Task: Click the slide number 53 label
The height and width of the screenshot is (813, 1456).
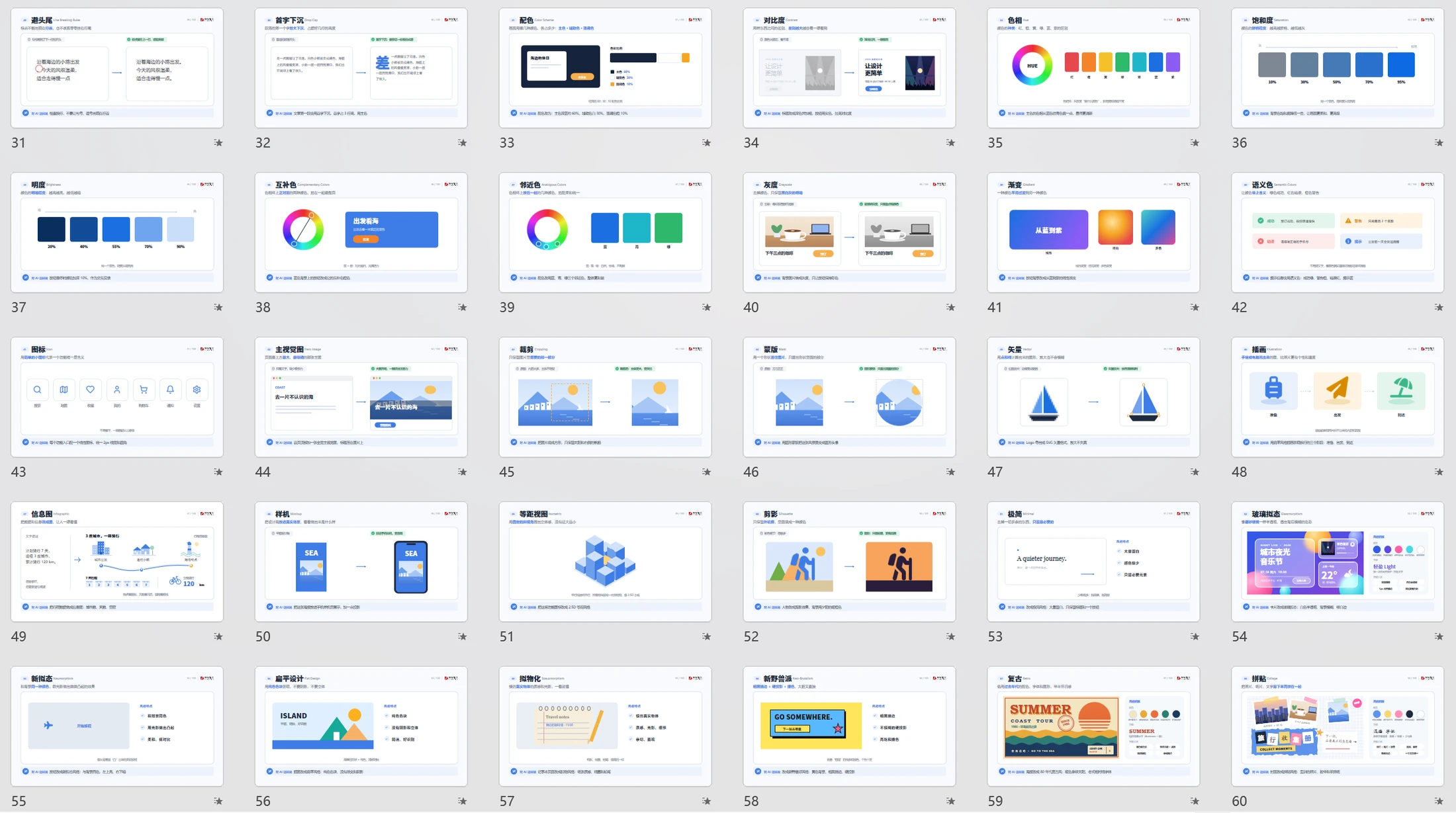Action: click(995, 637)
